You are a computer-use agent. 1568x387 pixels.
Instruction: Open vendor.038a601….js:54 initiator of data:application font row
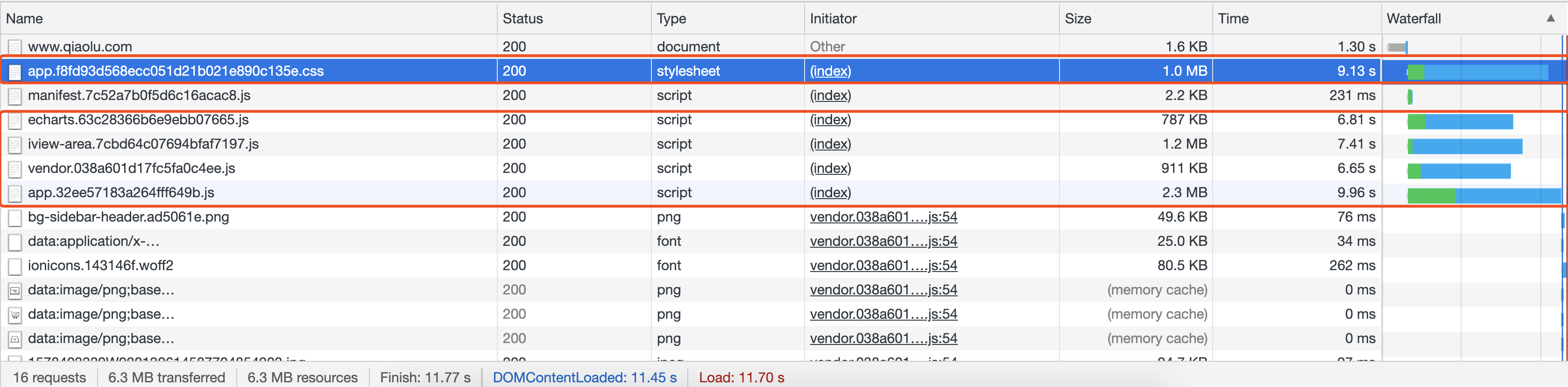tap(883, 241)
